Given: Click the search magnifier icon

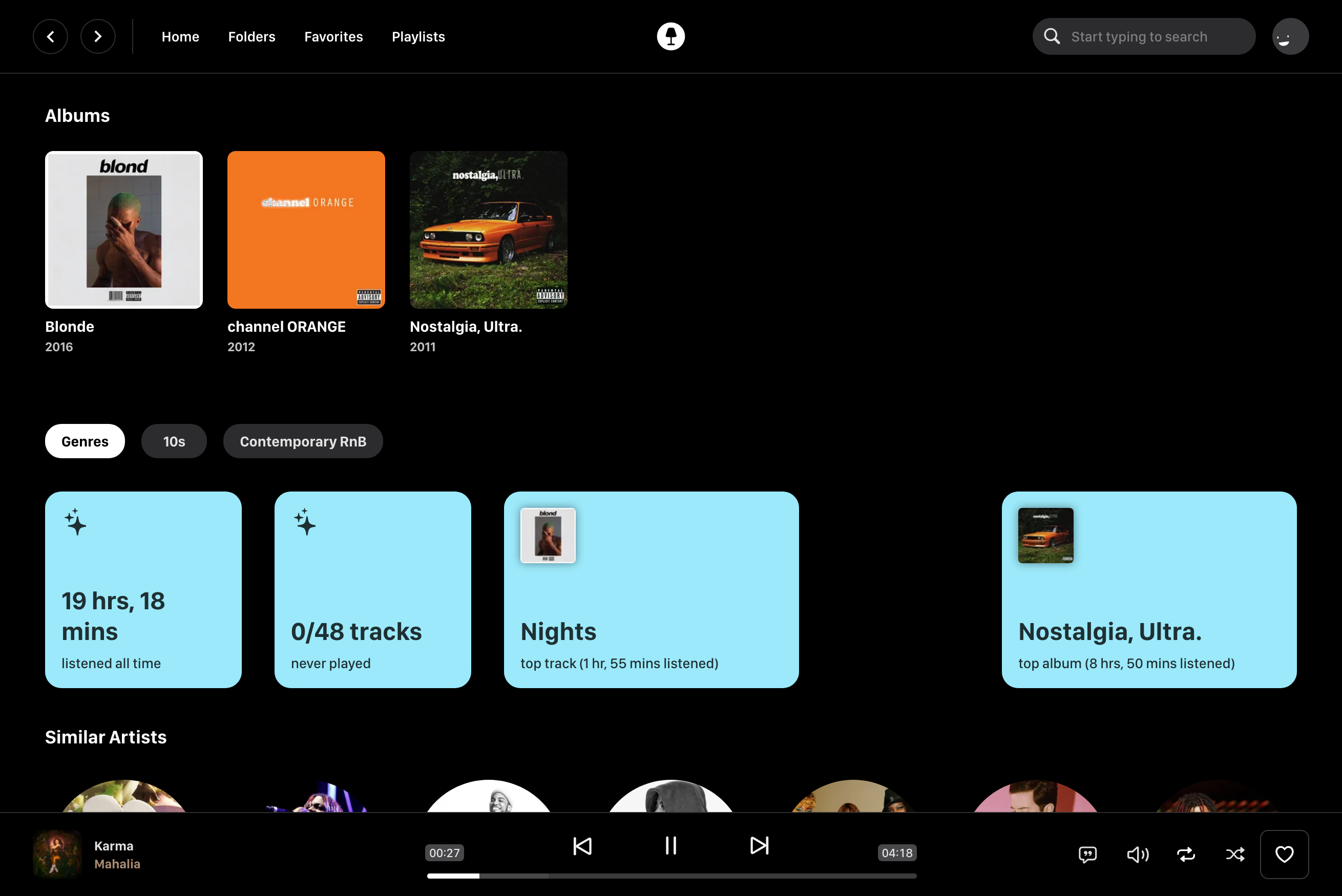Looking at the screenshot, I should tap(1052, 36).
